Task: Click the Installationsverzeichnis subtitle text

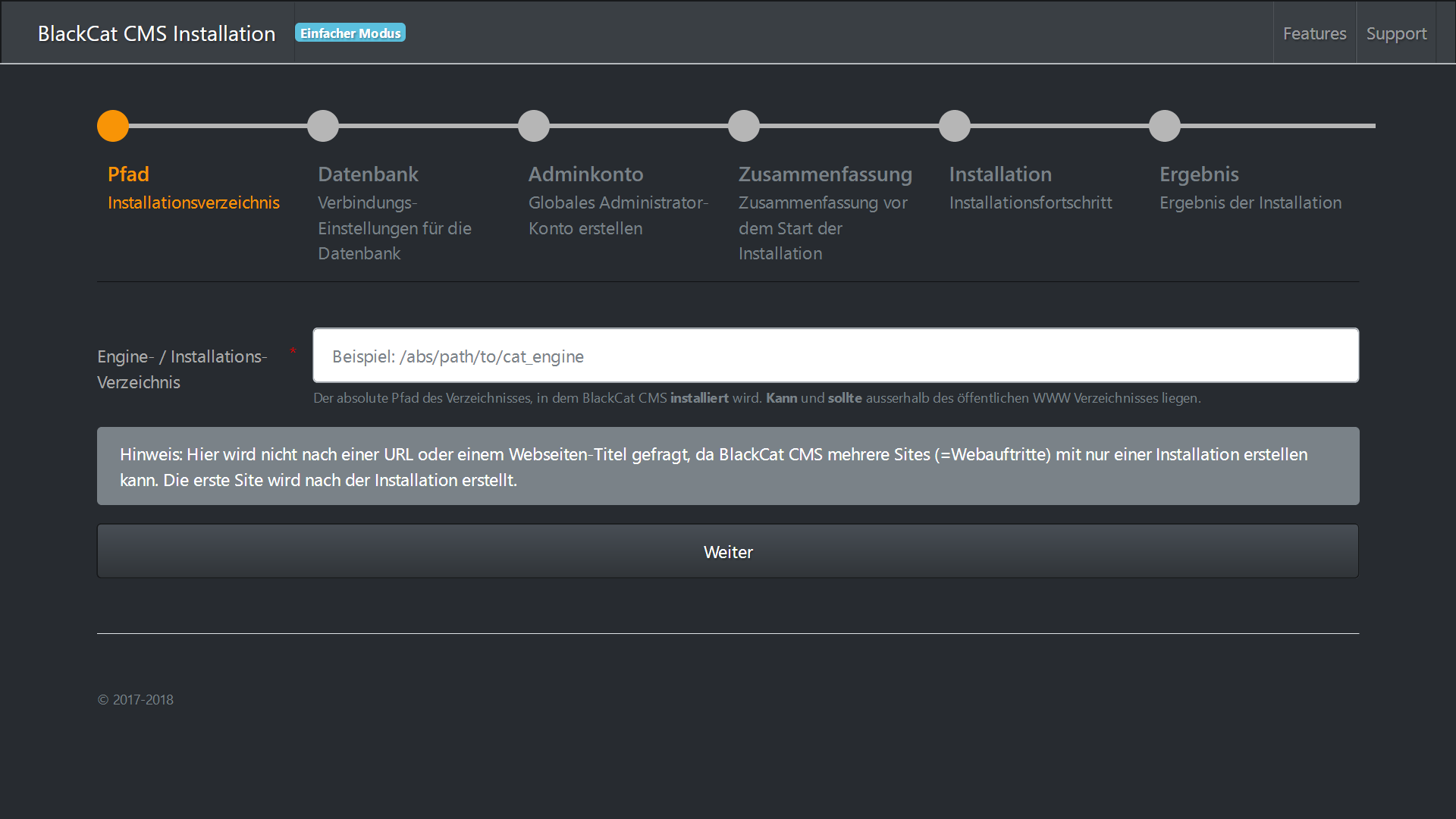Action: click(193, 202)
